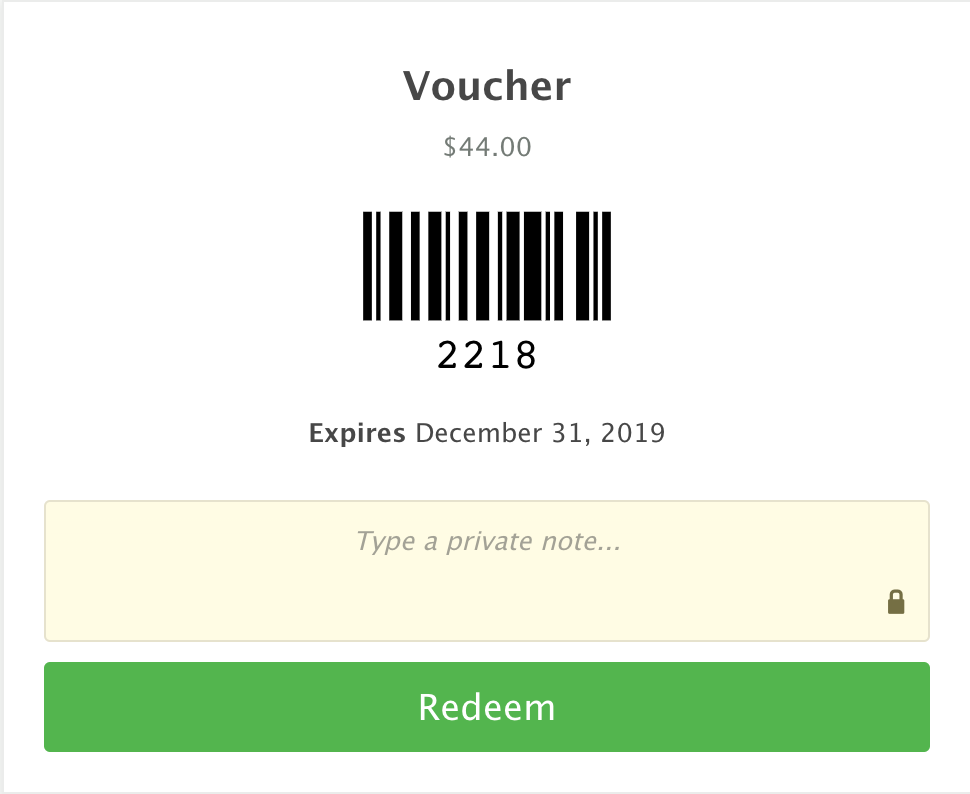The image size is (970, 794).
Task: Click the lock icon in the note field
Action: pyautogui.click(x=896, y=601)
